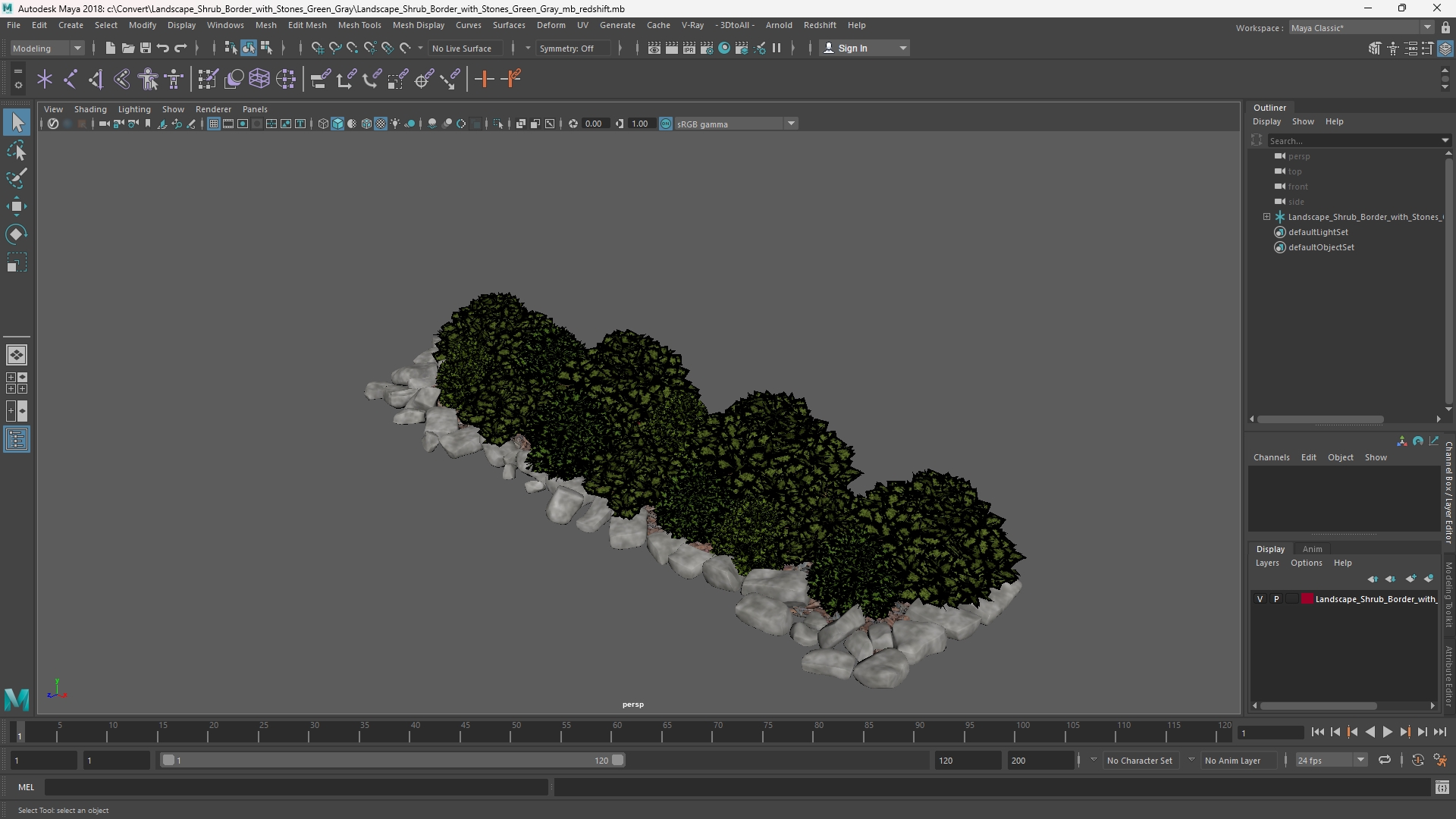Expand the Landscape_Shrub_Border_with_Stones node in Outliner
This screenshot has width=1456, height=819.
[x=1266, y=217]
